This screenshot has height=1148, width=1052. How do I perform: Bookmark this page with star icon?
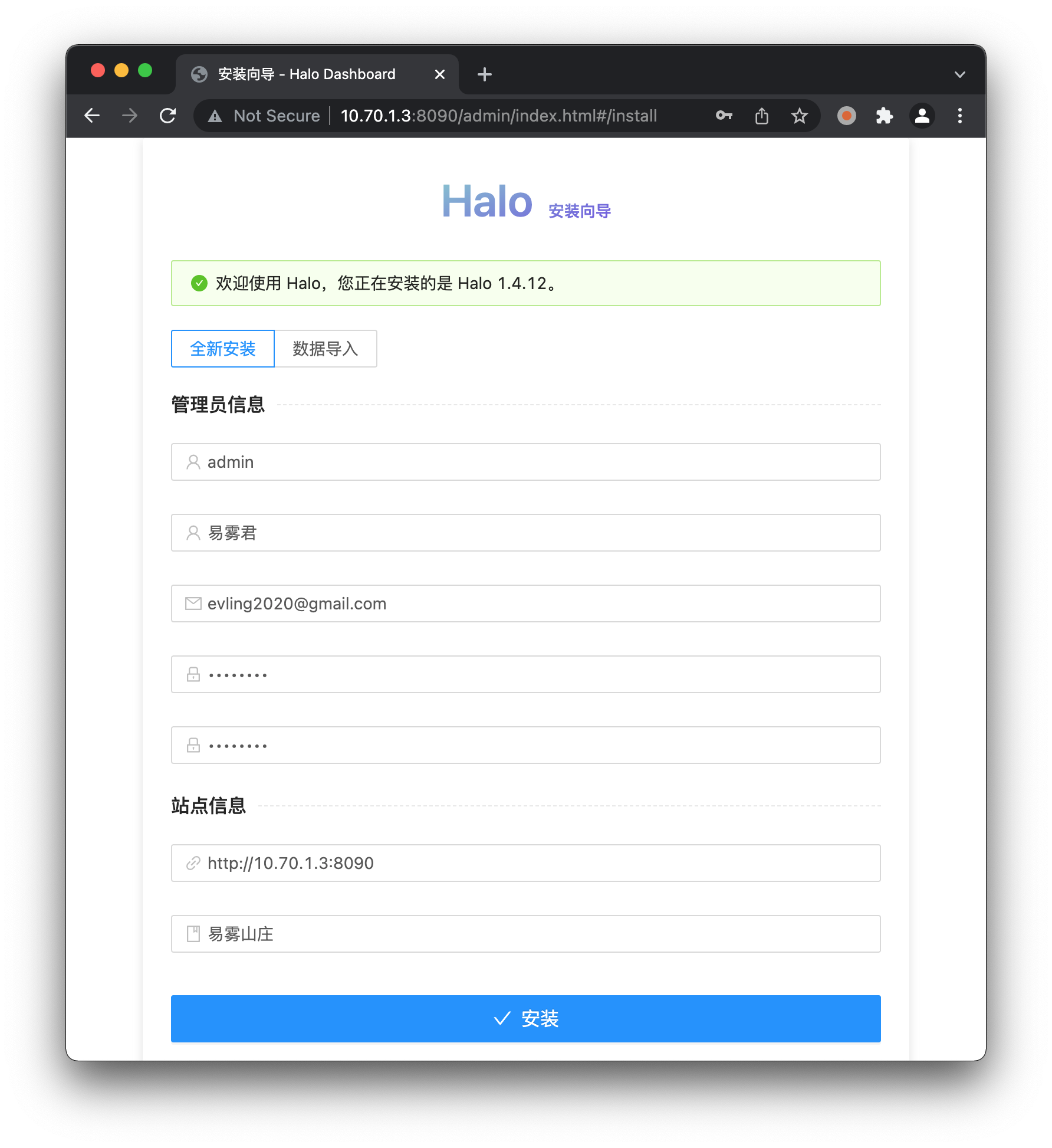(800, 116)
